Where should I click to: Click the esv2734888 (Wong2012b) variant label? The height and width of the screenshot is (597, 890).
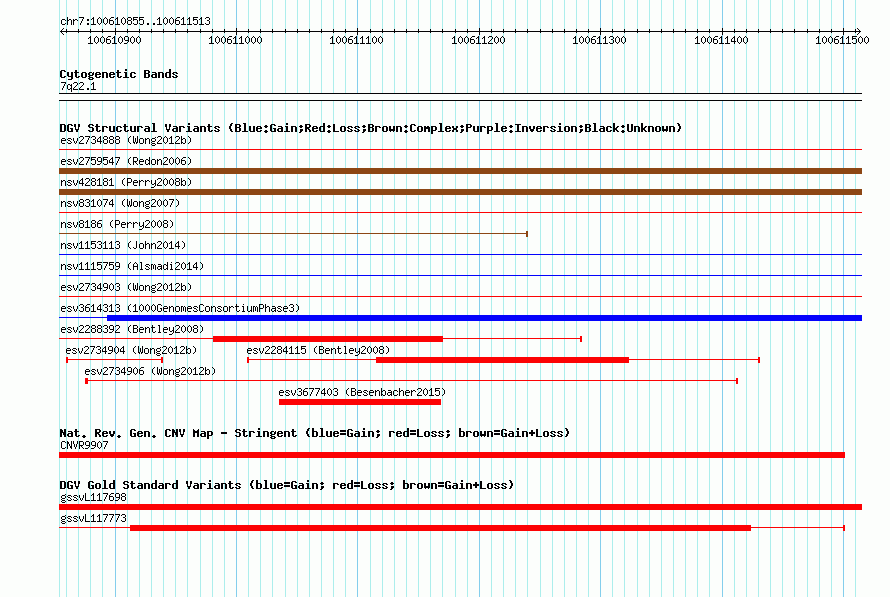pos(126,140)
